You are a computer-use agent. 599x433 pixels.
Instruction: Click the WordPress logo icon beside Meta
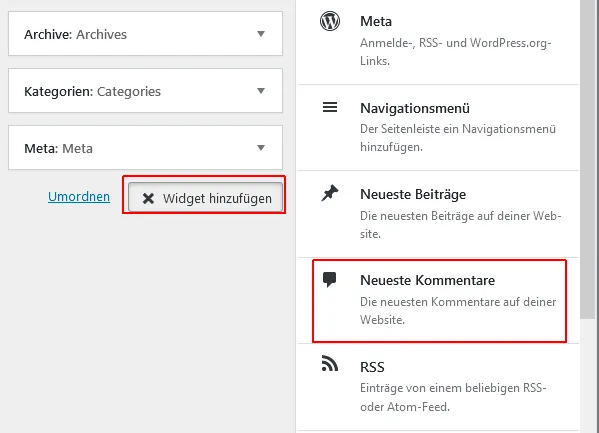coord(330,21)
